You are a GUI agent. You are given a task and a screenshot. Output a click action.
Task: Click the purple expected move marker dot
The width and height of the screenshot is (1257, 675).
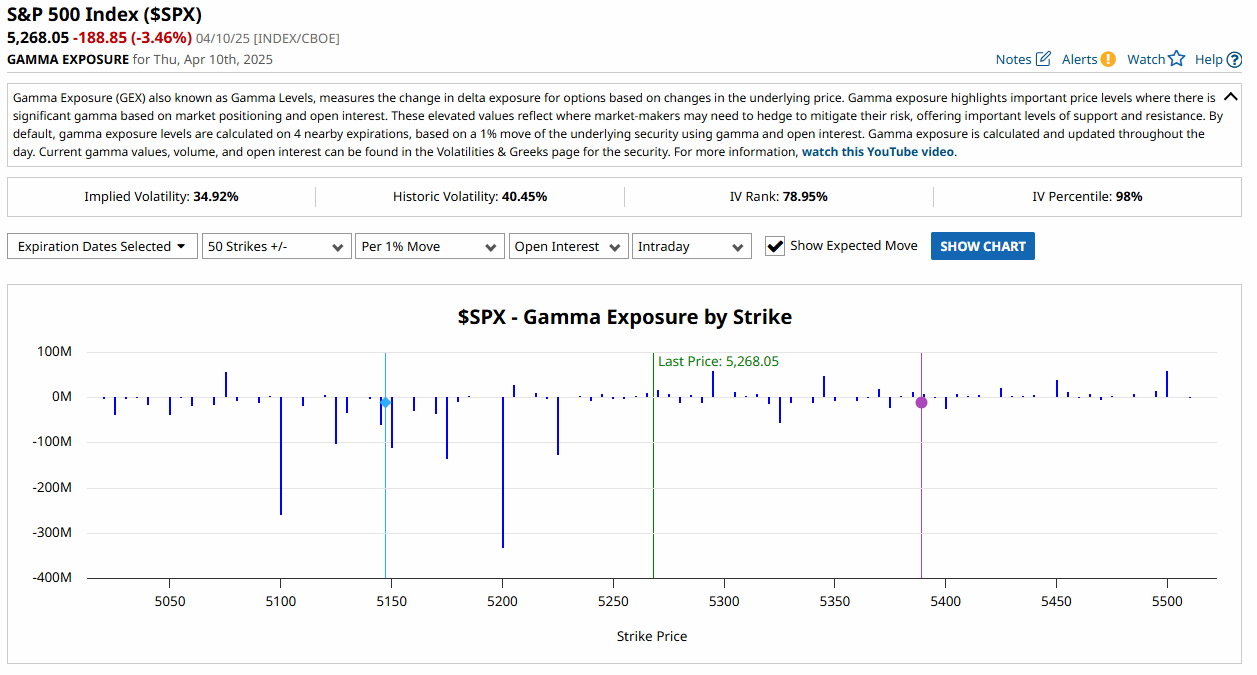click(x=921, y=402)
